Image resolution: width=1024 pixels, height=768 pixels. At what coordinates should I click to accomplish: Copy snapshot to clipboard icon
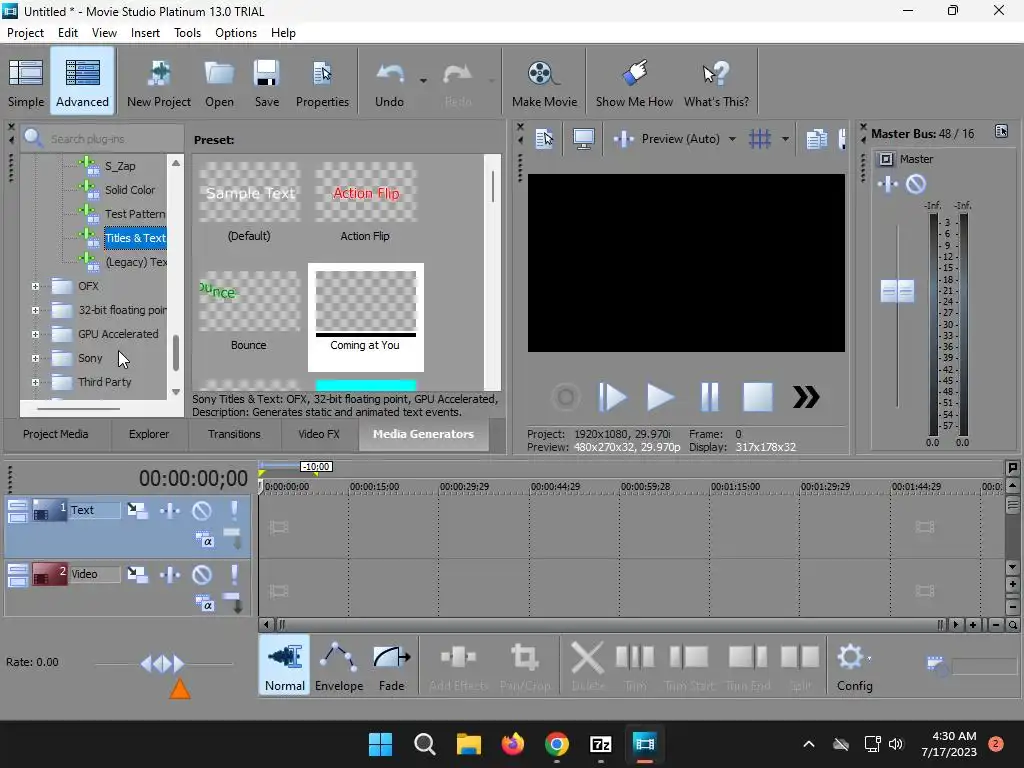[x=816, y=139]
